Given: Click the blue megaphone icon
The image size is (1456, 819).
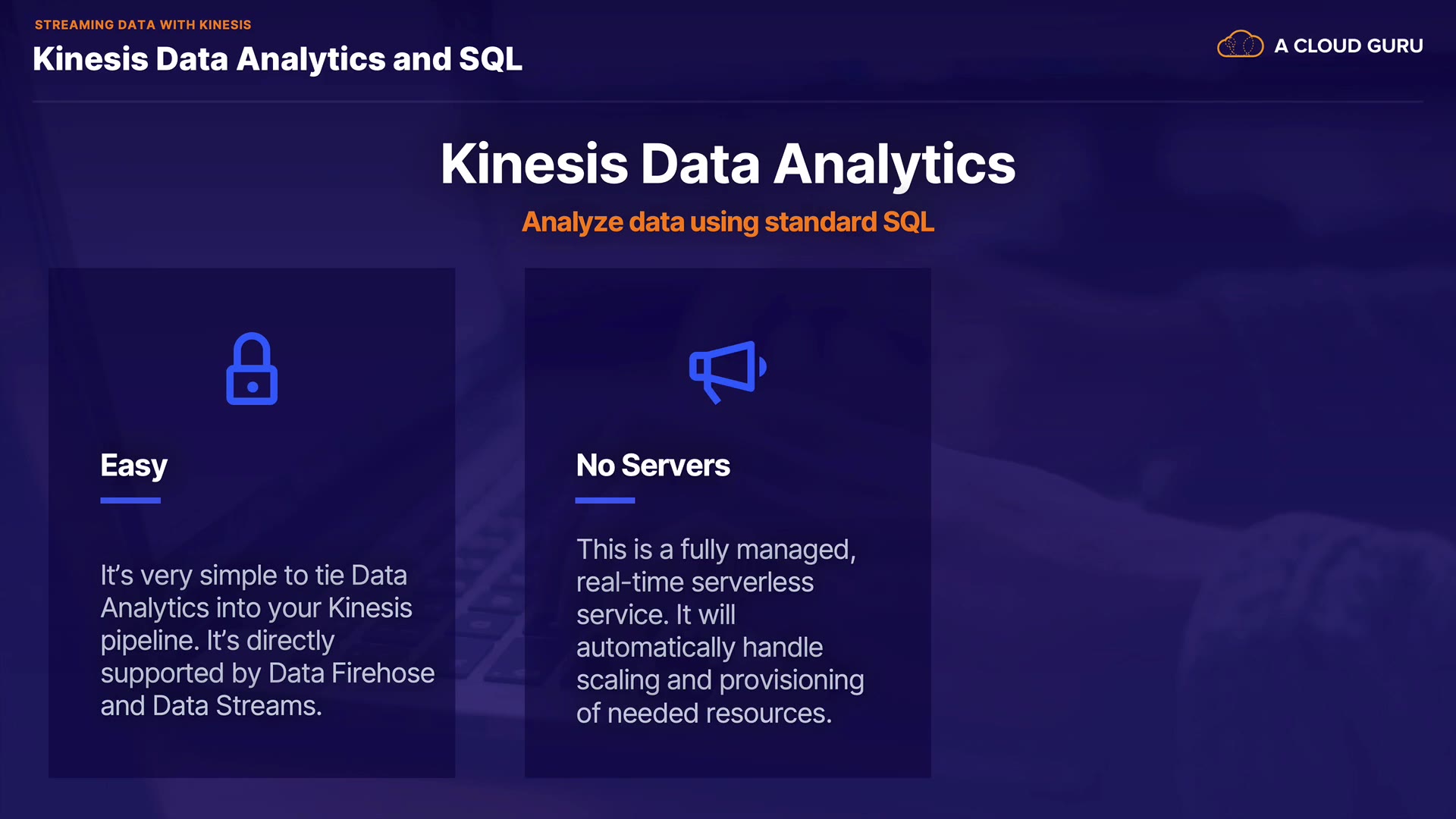Looking at the screenshot, I should coord(726,371).
